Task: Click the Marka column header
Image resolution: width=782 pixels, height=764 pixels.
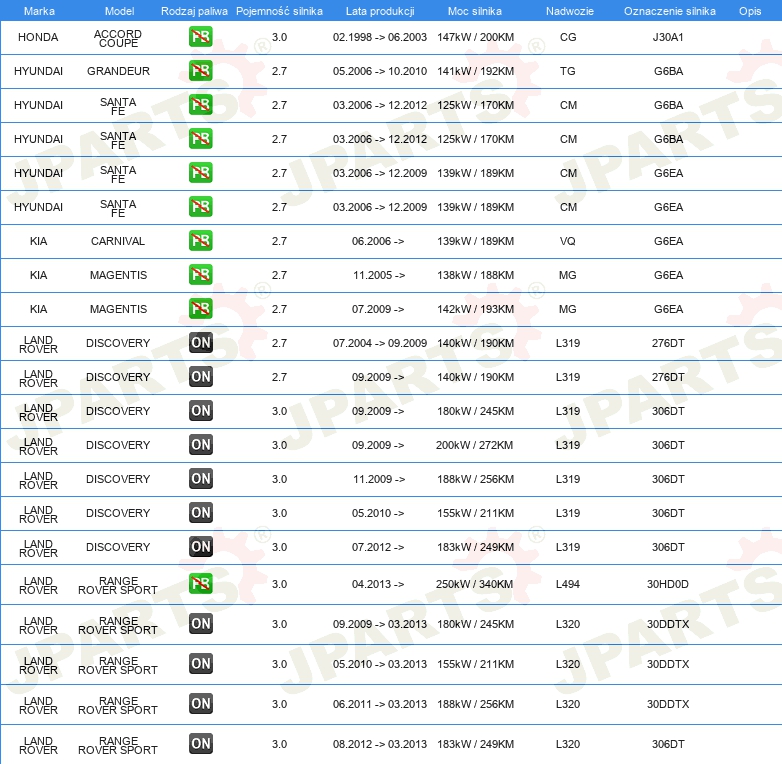Action: tap(39, 11)
